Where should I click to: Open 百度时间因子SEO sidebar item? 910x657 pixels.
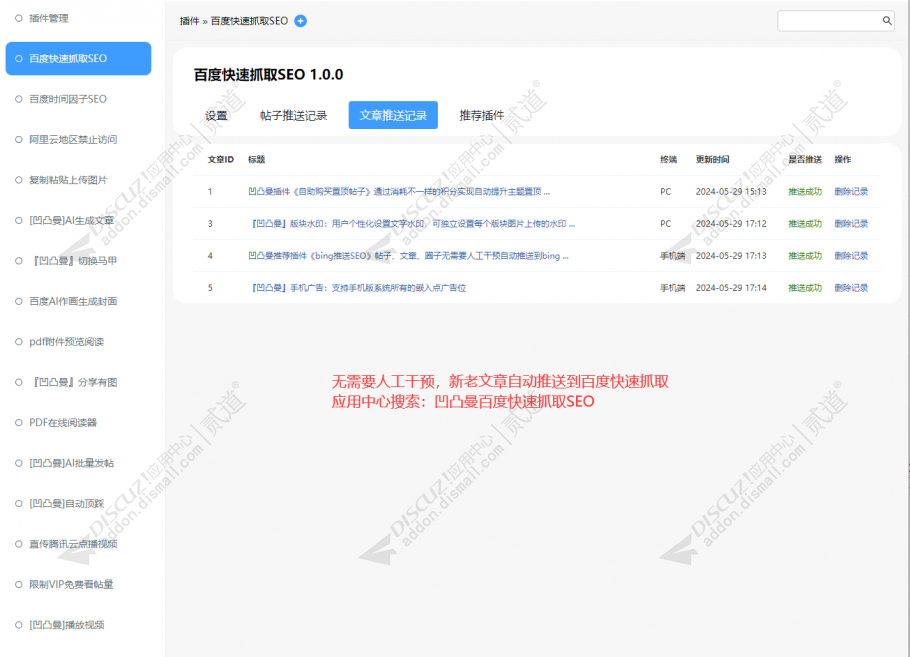pos(68,99)
